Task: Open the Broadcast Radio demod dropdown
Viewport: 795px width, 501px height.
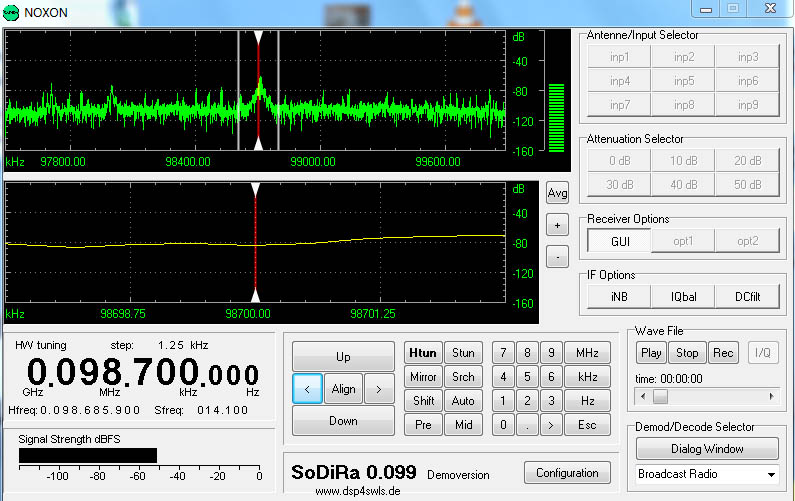Action: click(708, 474)
